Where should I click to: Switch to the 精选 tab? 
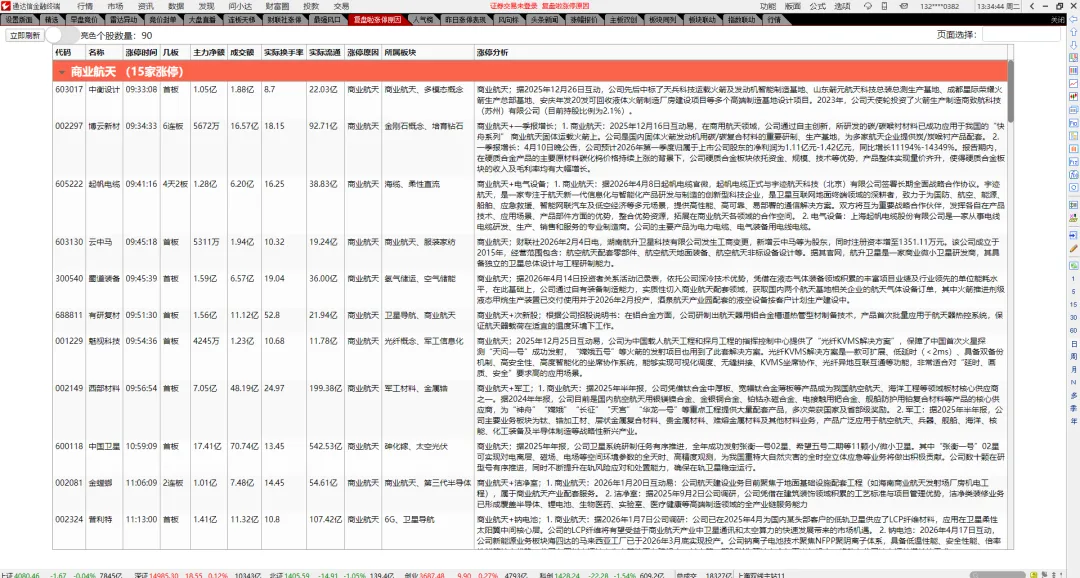[51, 20]
